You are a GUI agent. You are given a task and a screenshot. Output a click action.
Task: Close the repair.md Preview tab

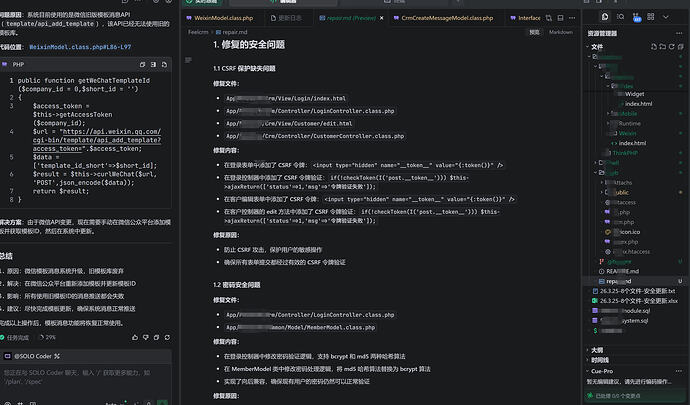click(382, 18)
